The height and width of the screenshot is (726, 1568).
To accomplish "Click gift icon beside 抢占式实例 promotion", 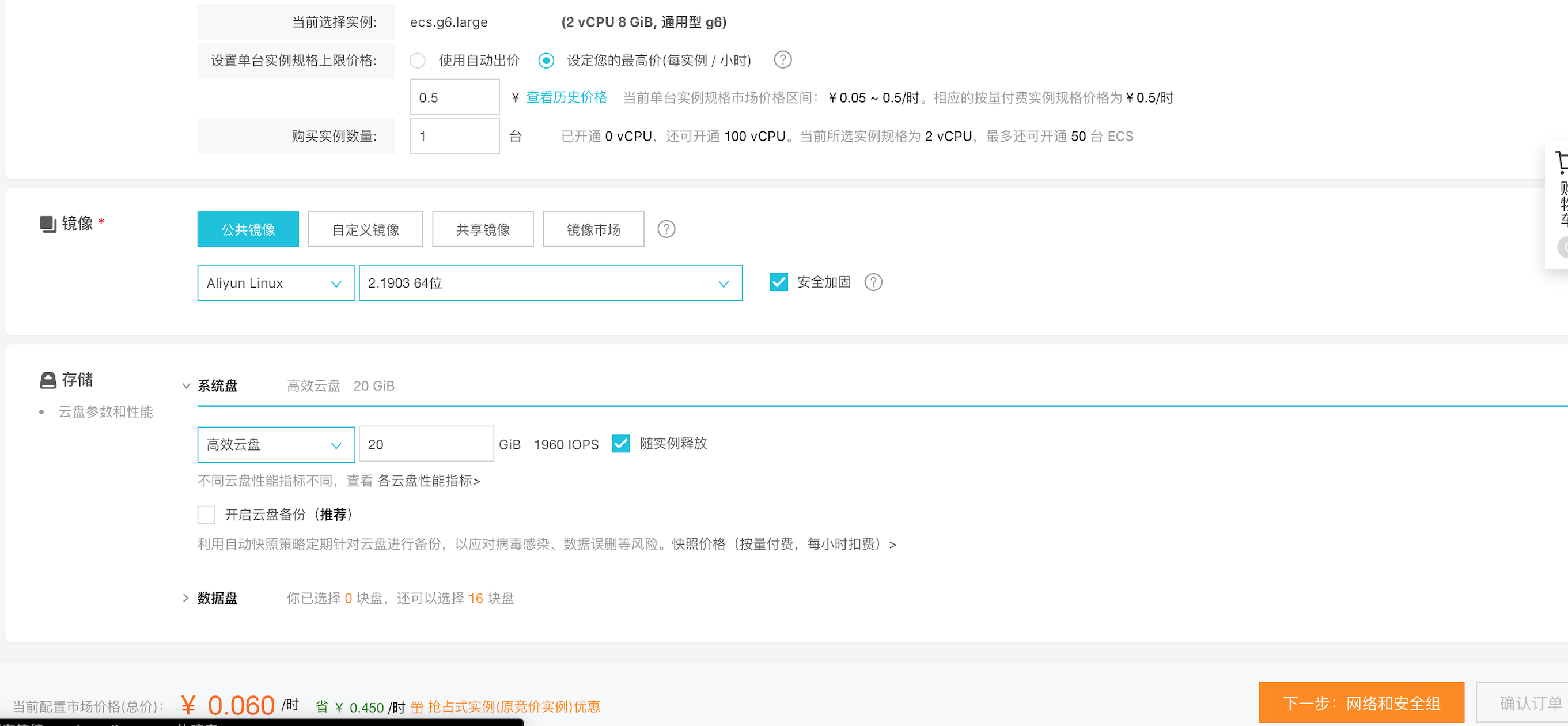I will (417, 707).
